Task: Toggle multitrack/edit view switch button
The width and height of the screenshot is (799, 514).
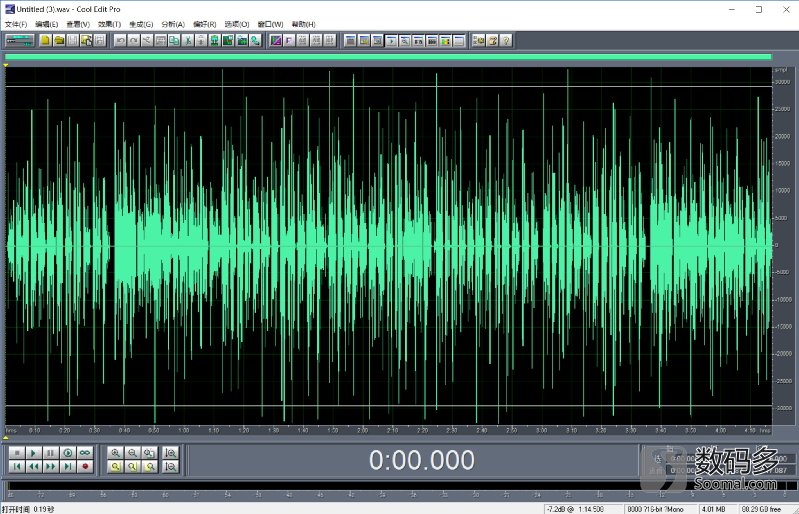Action: pos(19,41)
